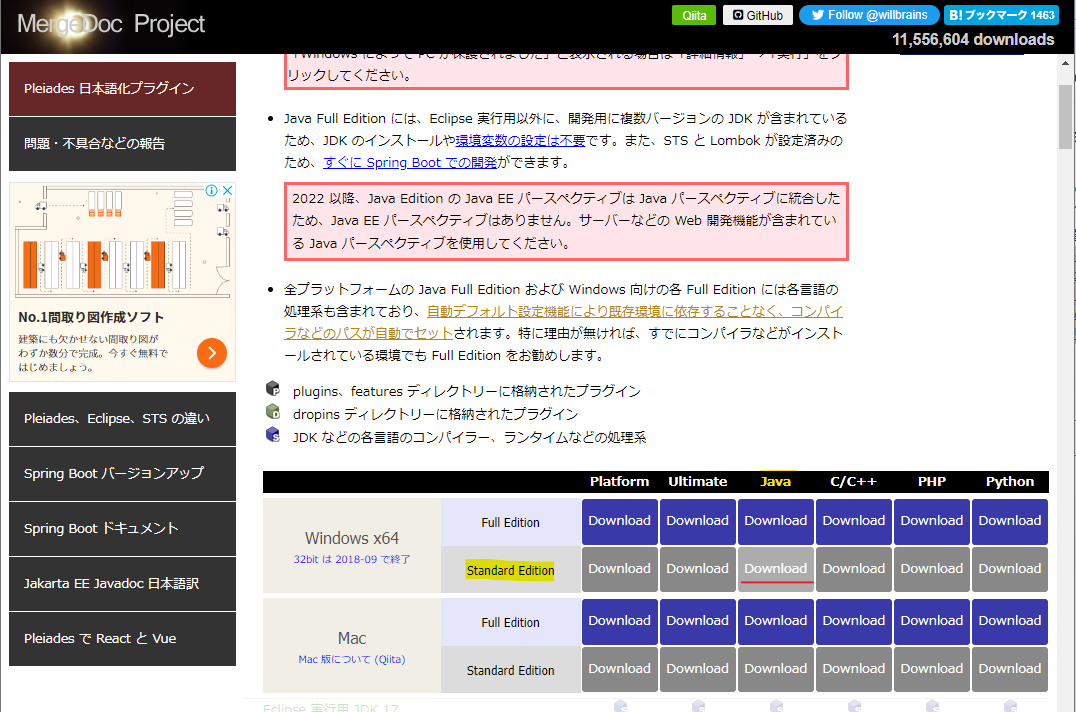The width and height of the screenshot is (1076, 712).
Task: Close the floor plan advertisement
Action: (227, 190)
